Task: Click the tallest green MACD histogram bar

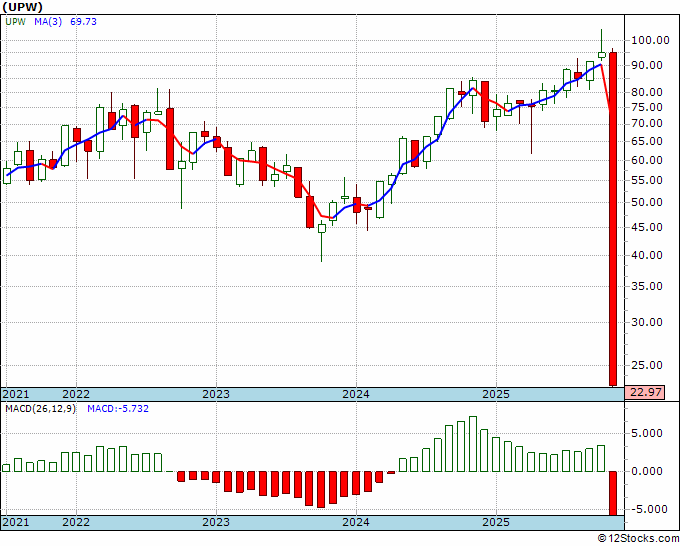Action: click(473, 444)
